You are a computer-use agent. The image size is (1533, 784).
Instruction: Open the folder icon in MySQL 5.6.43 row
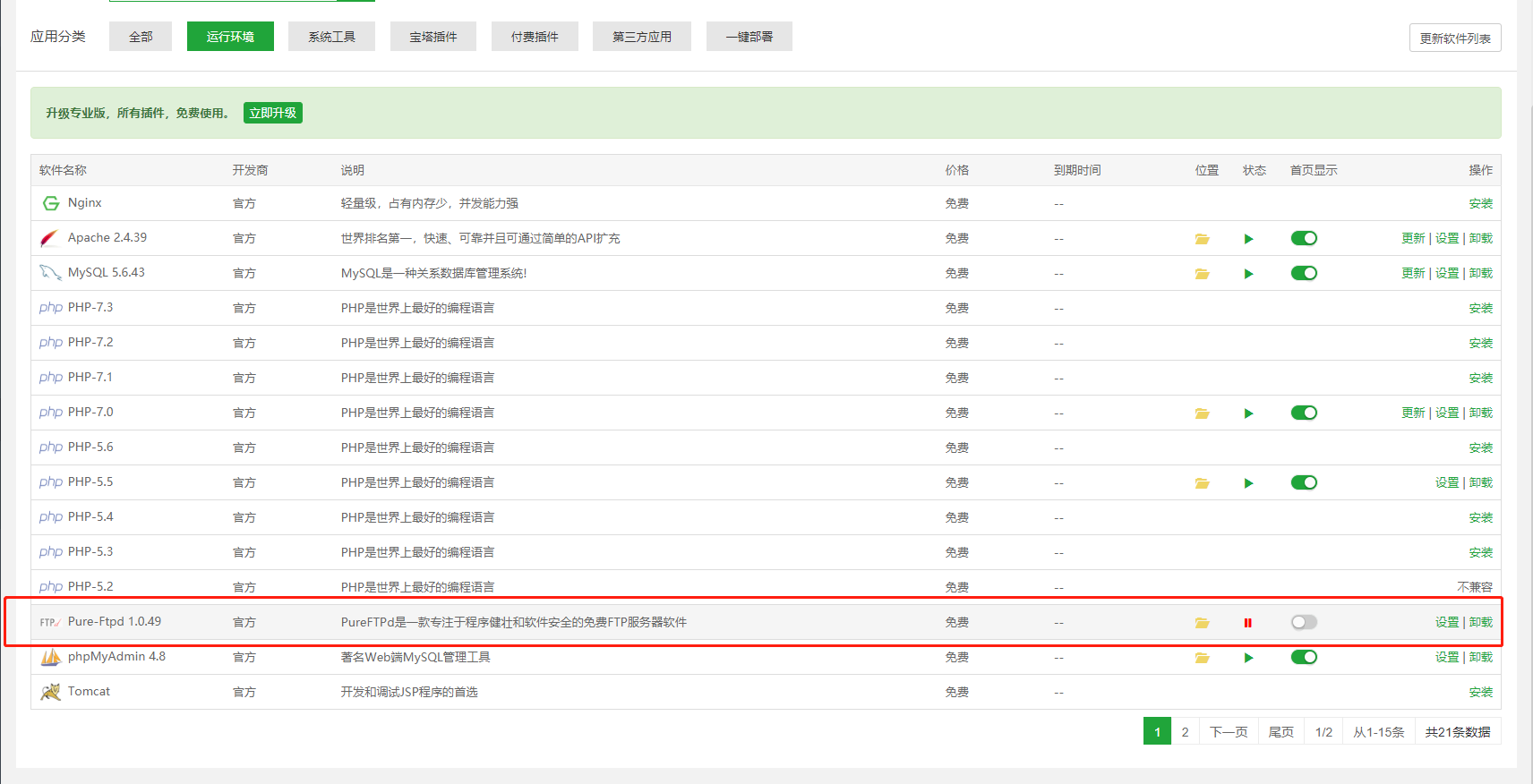click(x=1202, y=274)
